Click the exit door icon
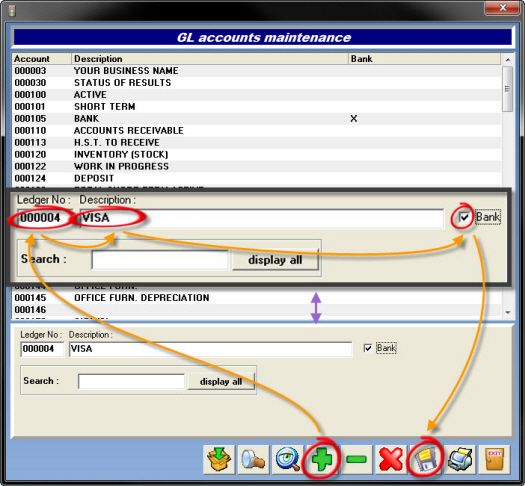Viewport: 525px width, 486px height. pyautogui.click(x=495, y=460)
